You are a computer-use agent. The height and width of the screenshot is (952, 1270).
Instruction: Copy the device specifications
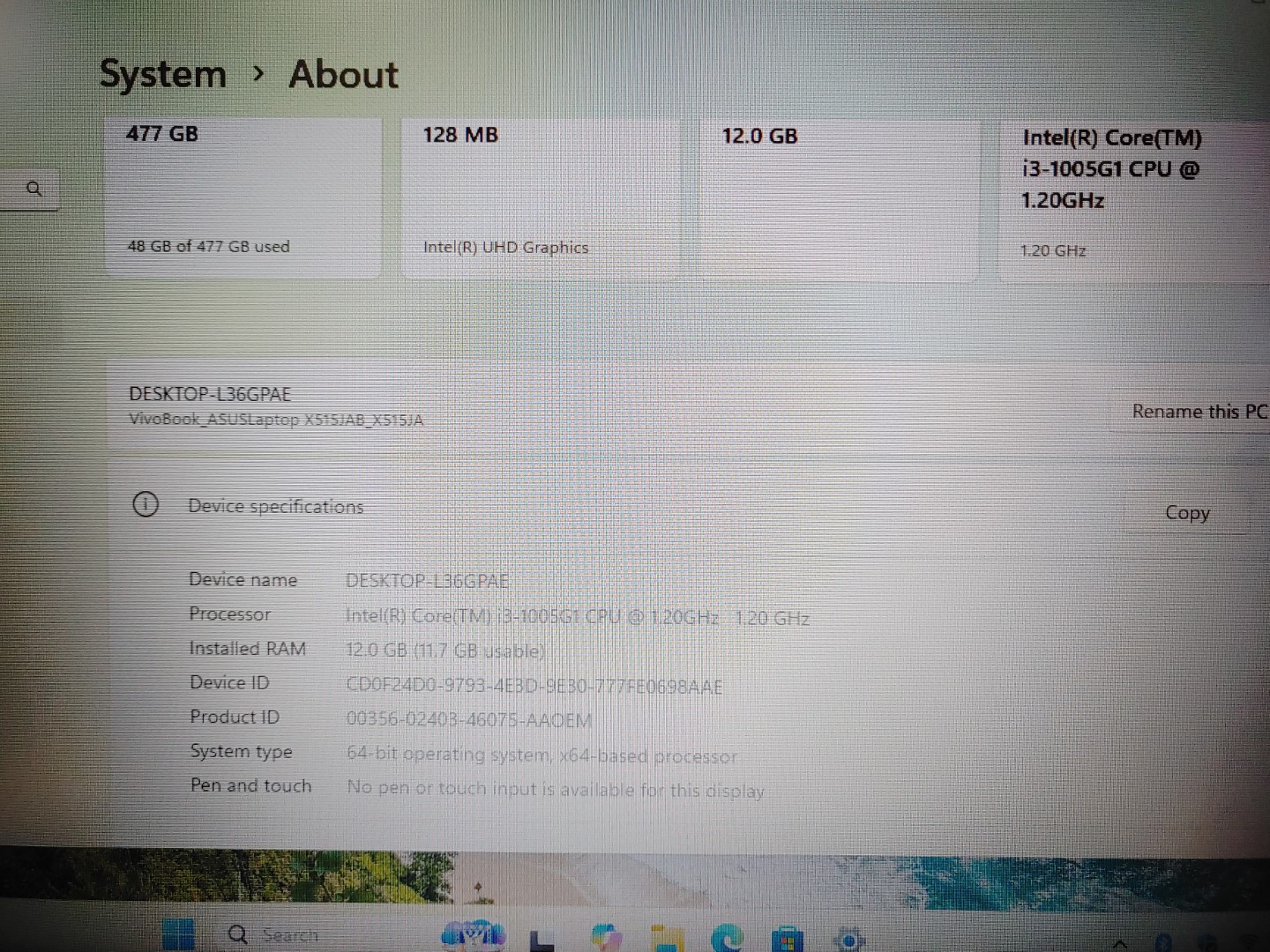1186,512
